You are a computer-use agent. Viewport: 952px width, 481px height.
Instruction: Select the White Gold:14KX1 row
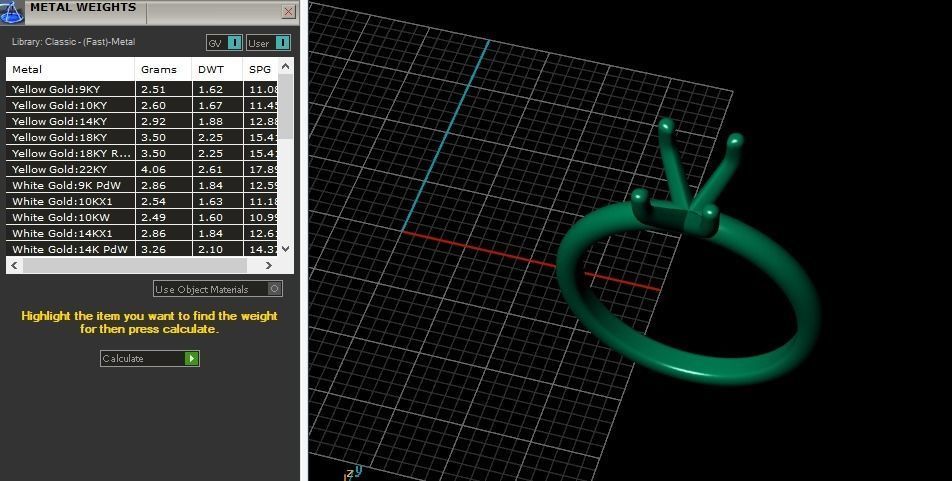pyautogui.click(x=141, y=233)
